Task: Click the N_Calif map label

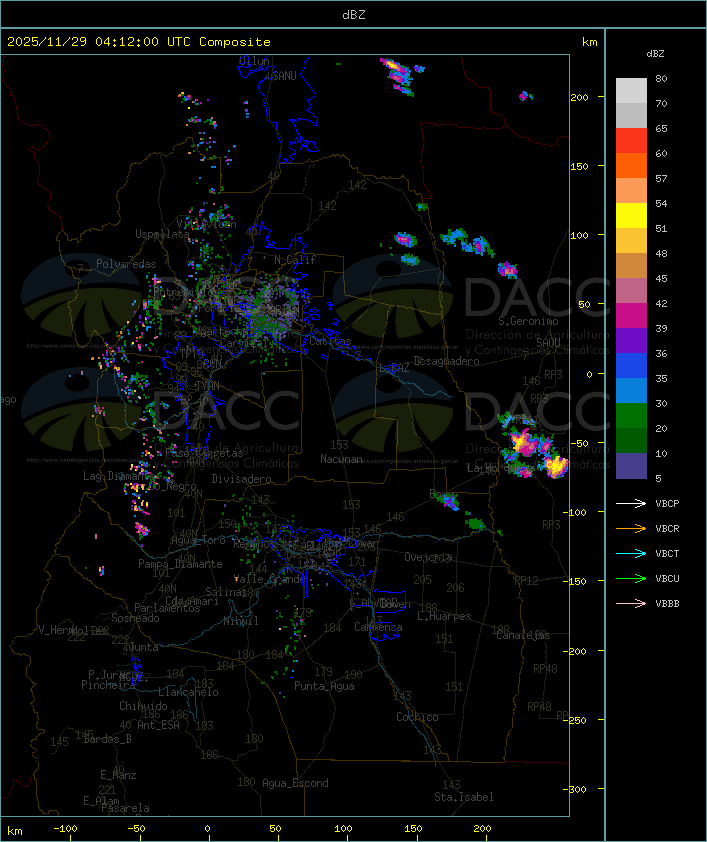Action: tap(295, 260)
